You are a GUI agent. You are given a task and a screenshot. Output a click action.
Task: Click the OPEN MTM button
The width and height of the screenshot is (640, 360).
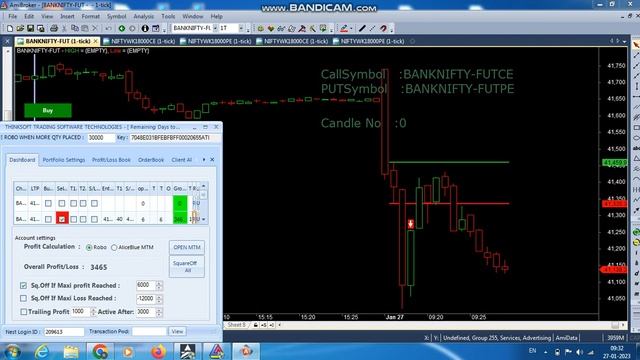tap(187, 247)
